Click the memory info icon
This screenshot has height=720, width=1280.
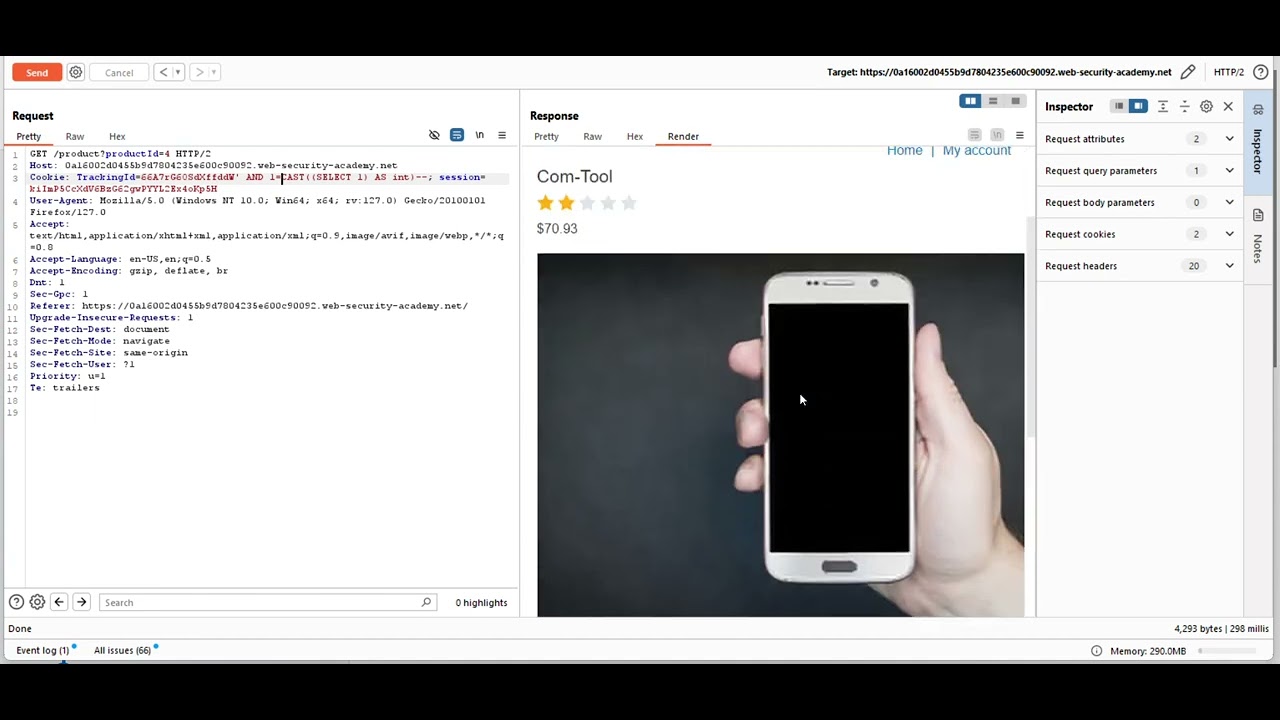pos(1096,651)
